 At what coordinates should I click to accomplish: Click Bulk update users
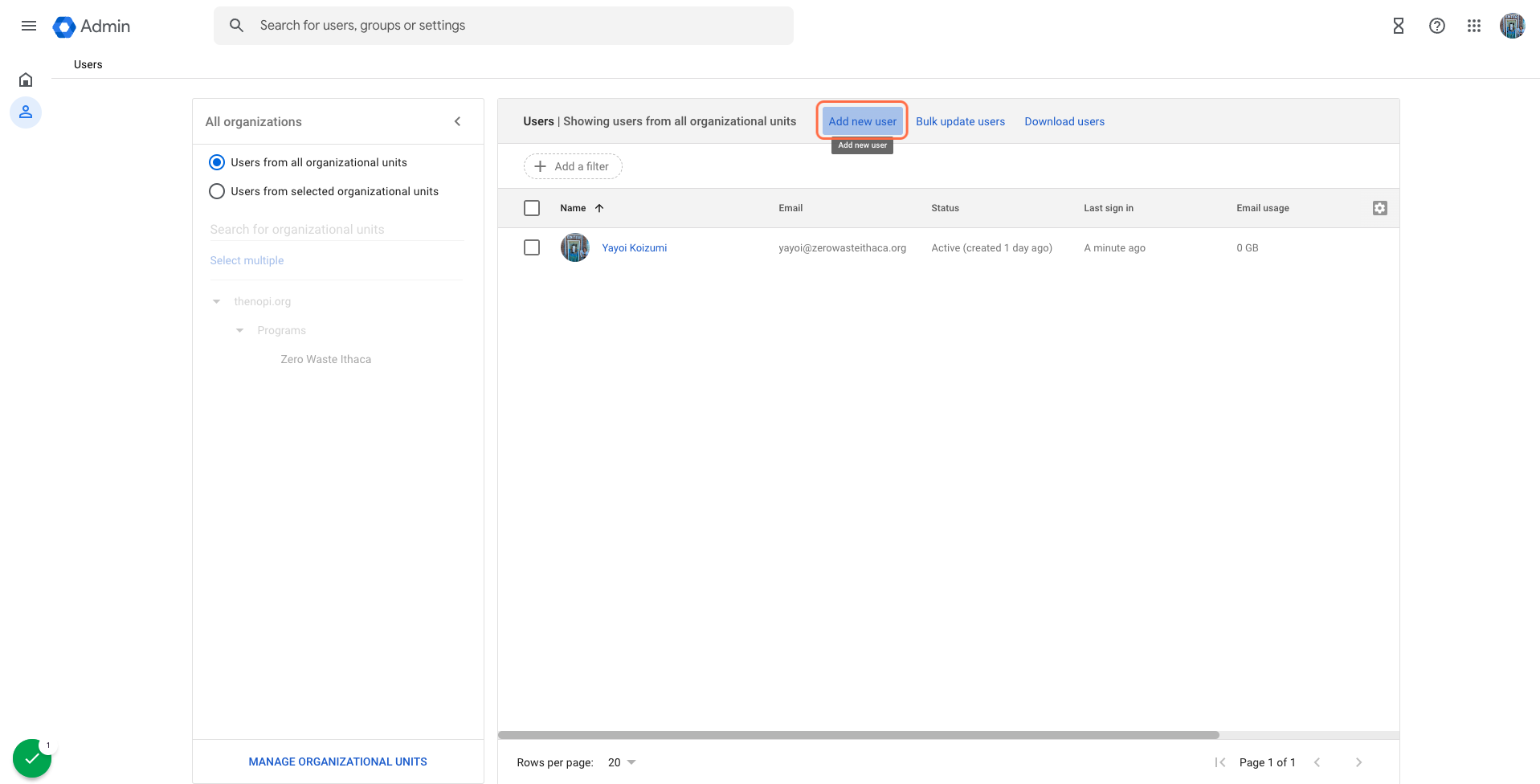[x=960, y=121]
